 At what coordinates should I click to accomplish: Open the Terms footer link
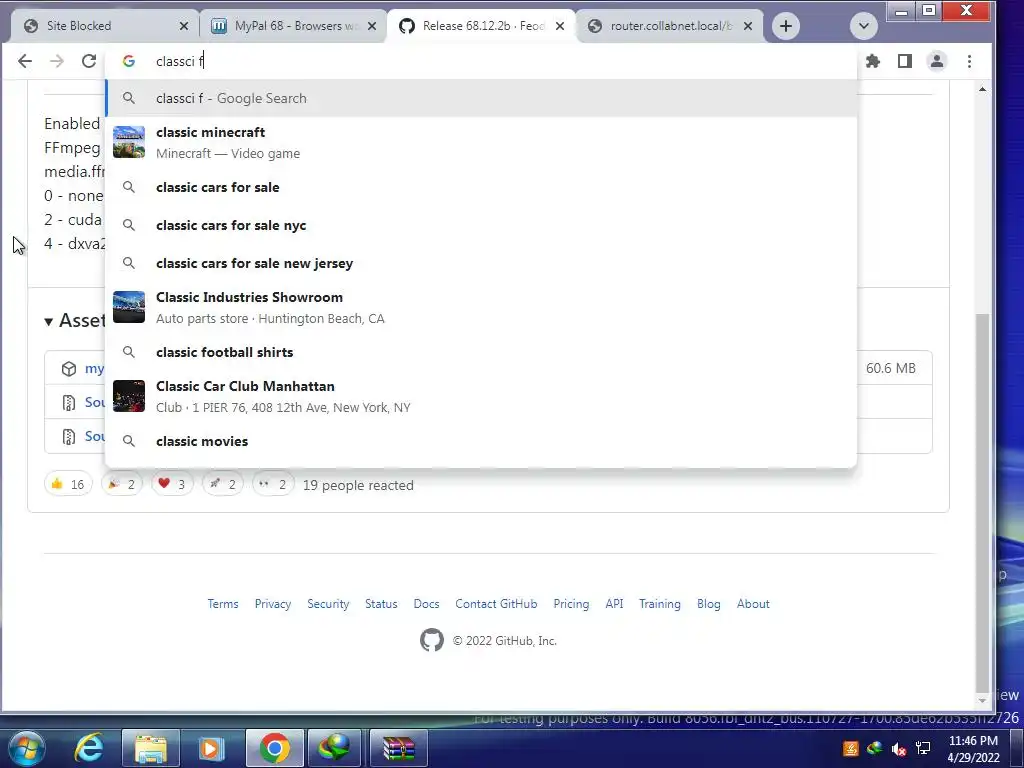pos(223,604)
